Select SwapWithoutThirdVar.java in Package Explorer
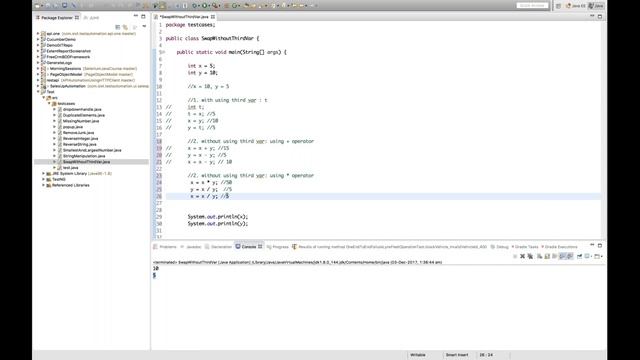This screenshot has width=640, height=360. click(86, 162)
